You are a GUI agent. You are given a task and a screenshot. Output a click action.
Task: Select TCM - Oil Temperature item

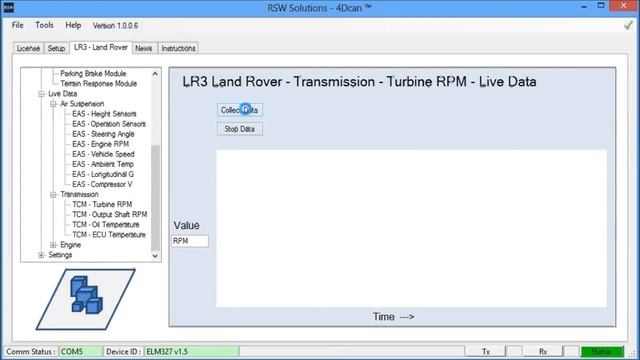click(x=106, y=225)
